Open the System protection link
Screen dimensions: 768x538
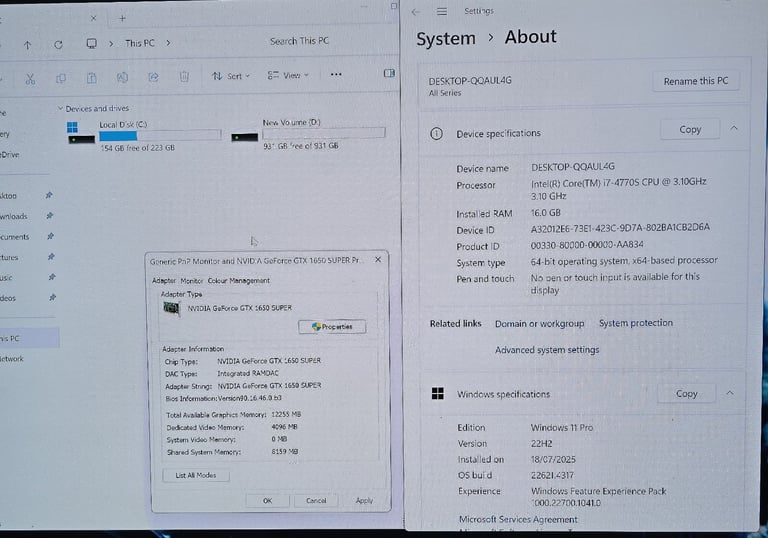coord(636,323)
